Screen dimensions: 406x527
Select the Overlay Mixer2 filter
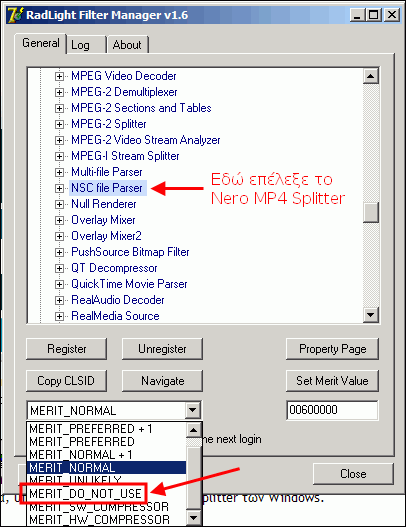(106, 236)
